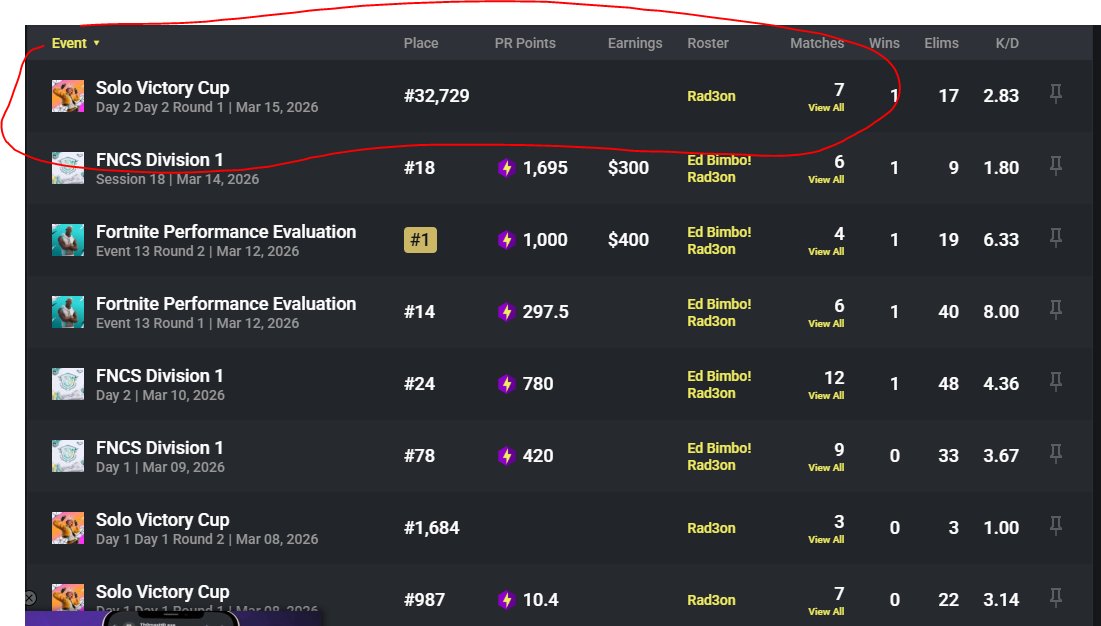
Task: Open FNCS Division 1 Day 2 thumbnail
Action: click(x=68, y=384)
